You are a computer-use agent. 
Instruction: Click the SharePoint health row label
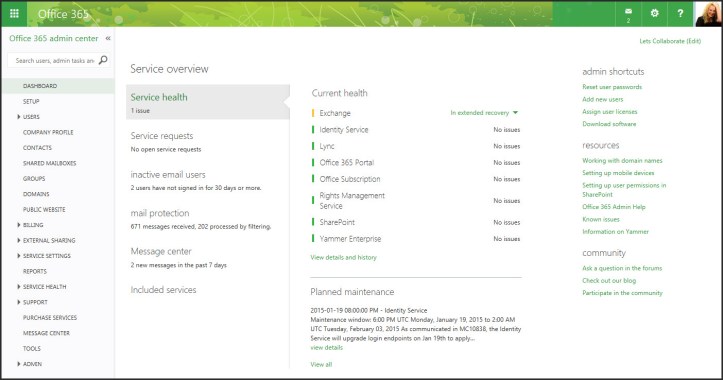coord(337,222)
